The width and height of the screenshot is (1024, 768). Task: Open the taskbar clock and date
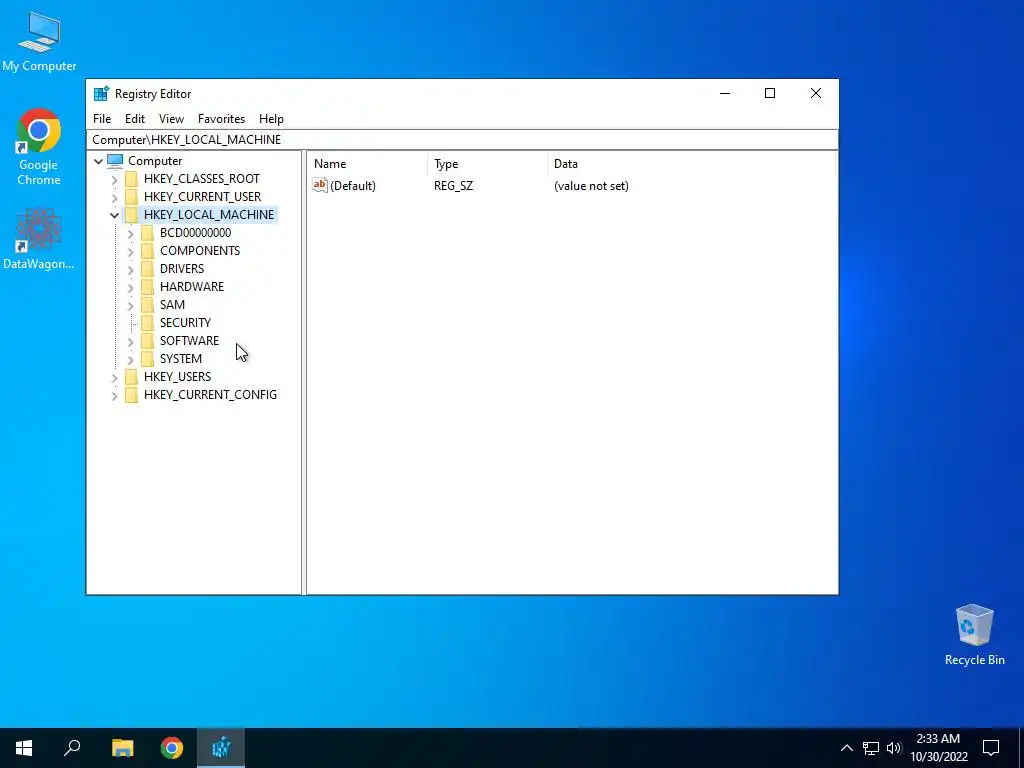(x=938, y=748)
